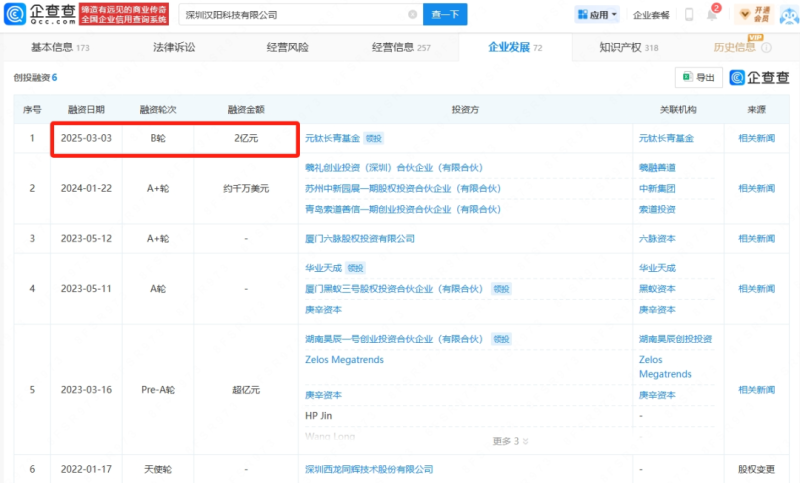Open 关联机构 link 索道投资
The width and height of the screenshot is (800, 483).
[657, 209]
